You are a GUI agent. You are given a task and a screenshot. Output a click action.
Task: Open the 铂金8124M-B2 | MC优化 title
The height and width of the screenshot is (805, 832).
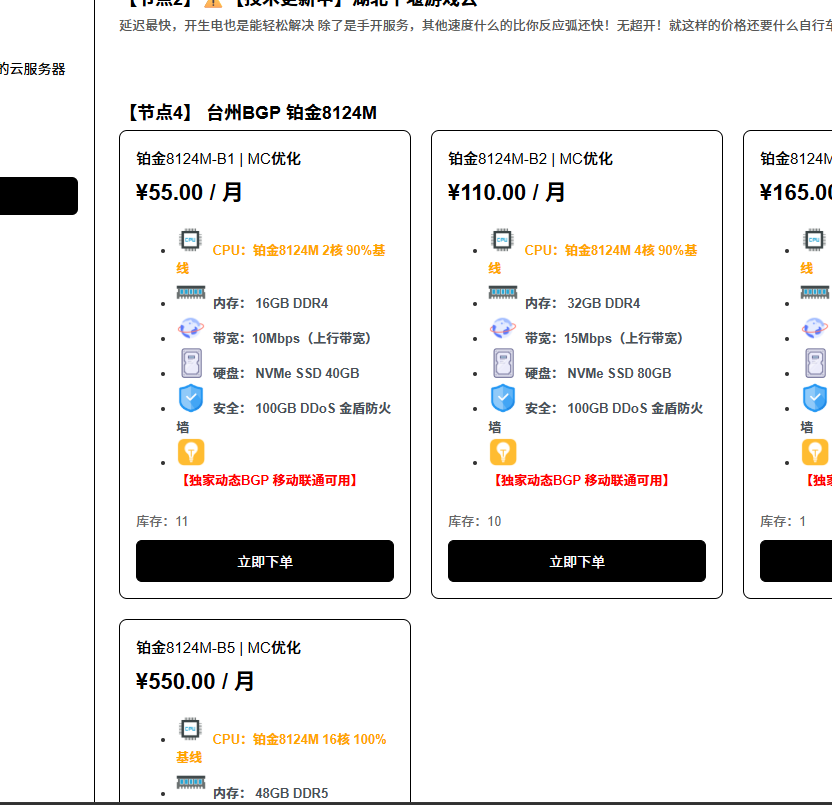pos(530,159)
